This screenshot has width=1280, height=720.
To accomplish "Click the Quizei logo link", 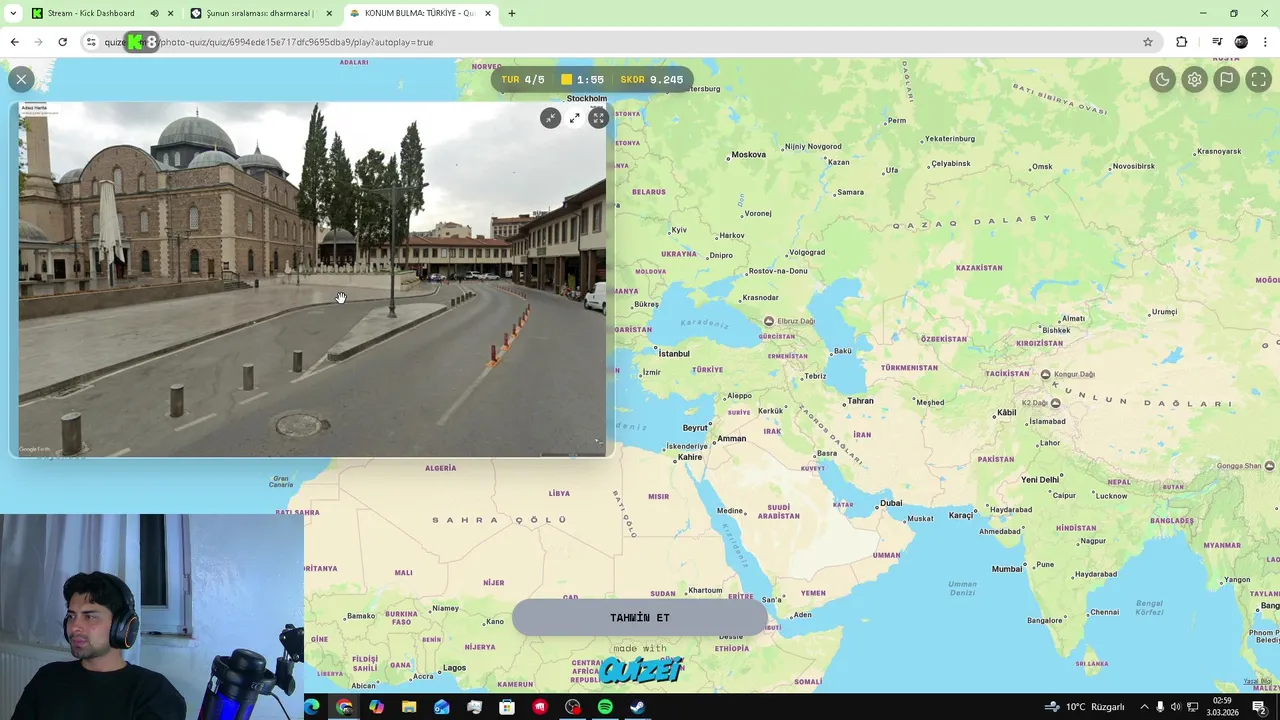I will [642, 668].
